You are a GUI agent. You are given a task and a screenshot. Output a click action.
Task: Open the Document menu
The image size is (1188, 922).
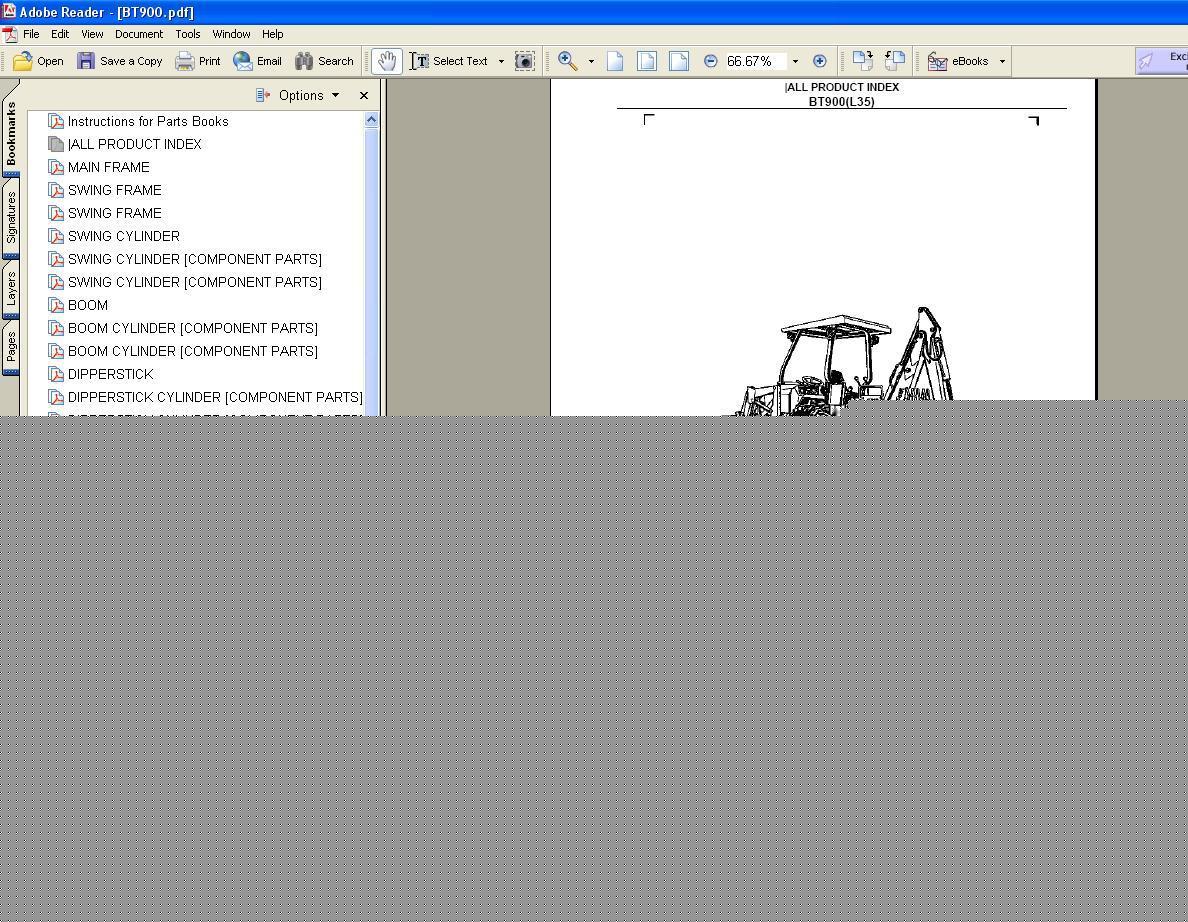[139, 34]
